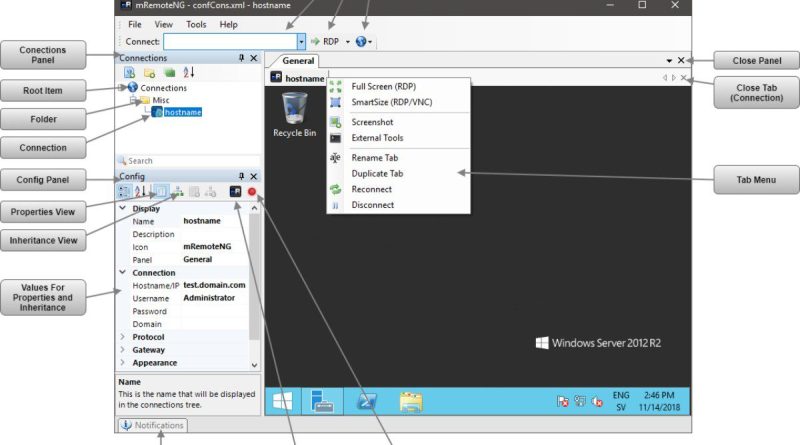
Task: Select the Misc folder in connections tree
Action: (x=161, y=100)
